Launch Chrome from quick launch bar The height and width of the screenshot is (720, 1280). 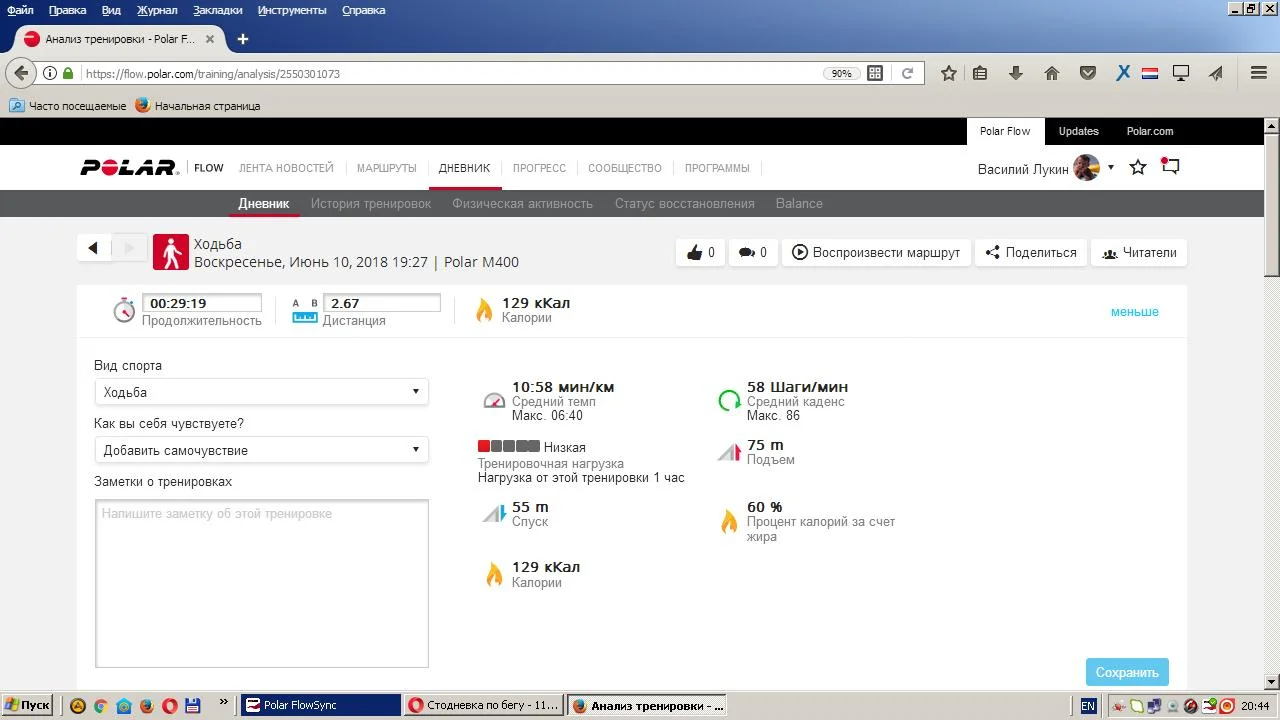point(100,705)
